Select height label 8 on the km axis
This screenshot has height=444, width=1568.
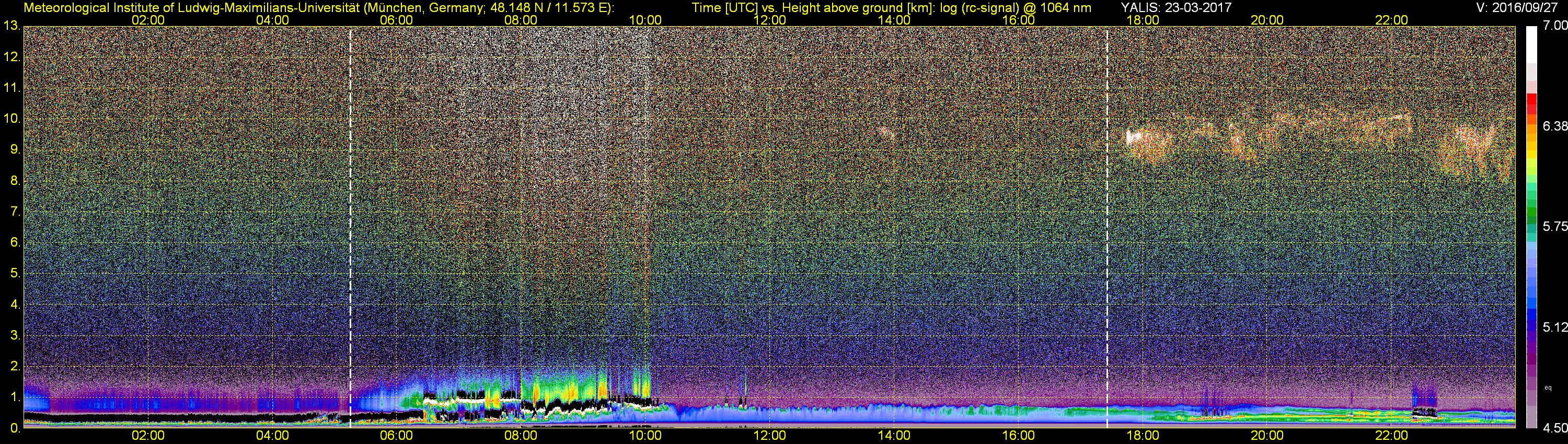click(x=15, y=181)
